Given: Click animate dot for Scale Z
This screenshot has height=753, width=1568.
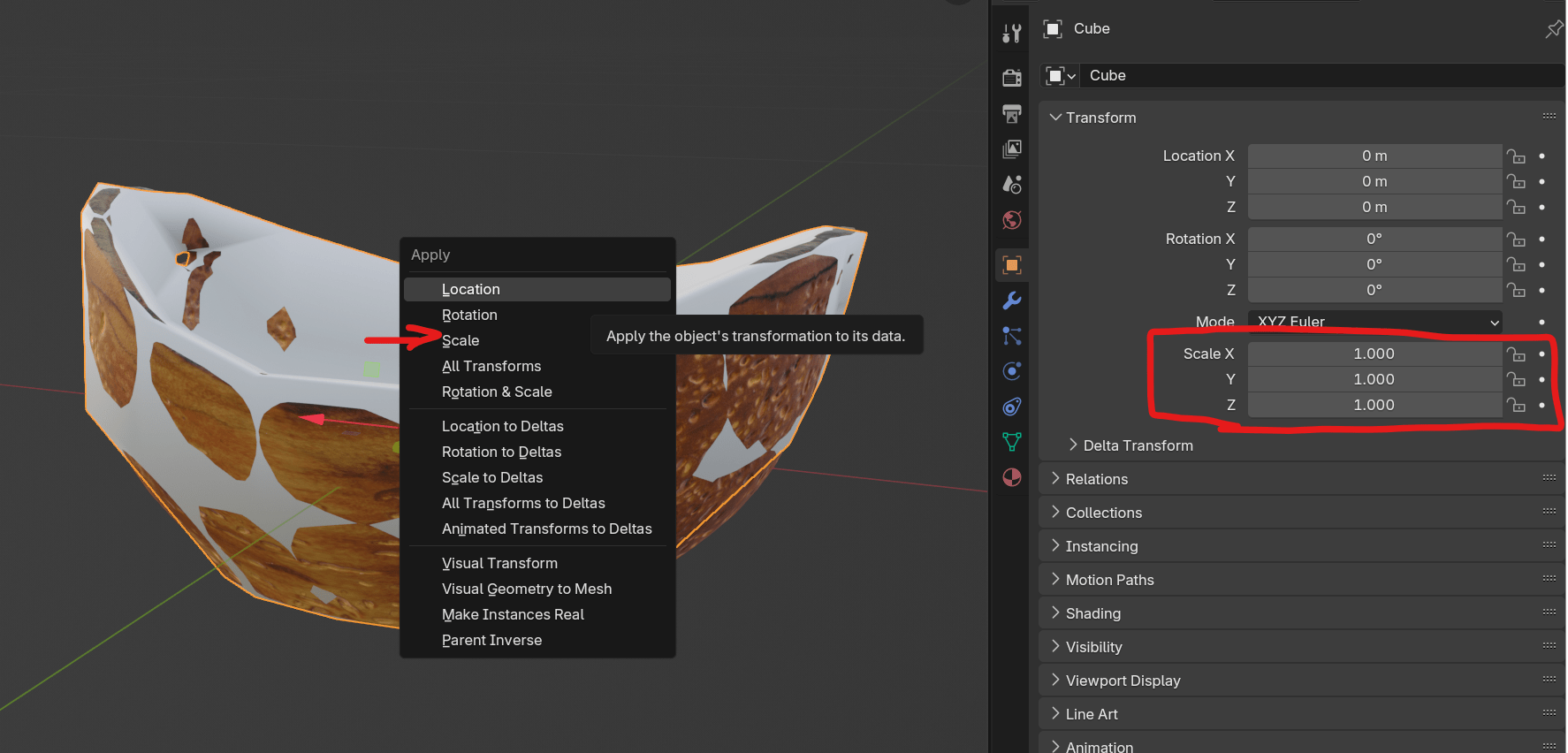Looking at the screenshot, I should point(1541,406).
